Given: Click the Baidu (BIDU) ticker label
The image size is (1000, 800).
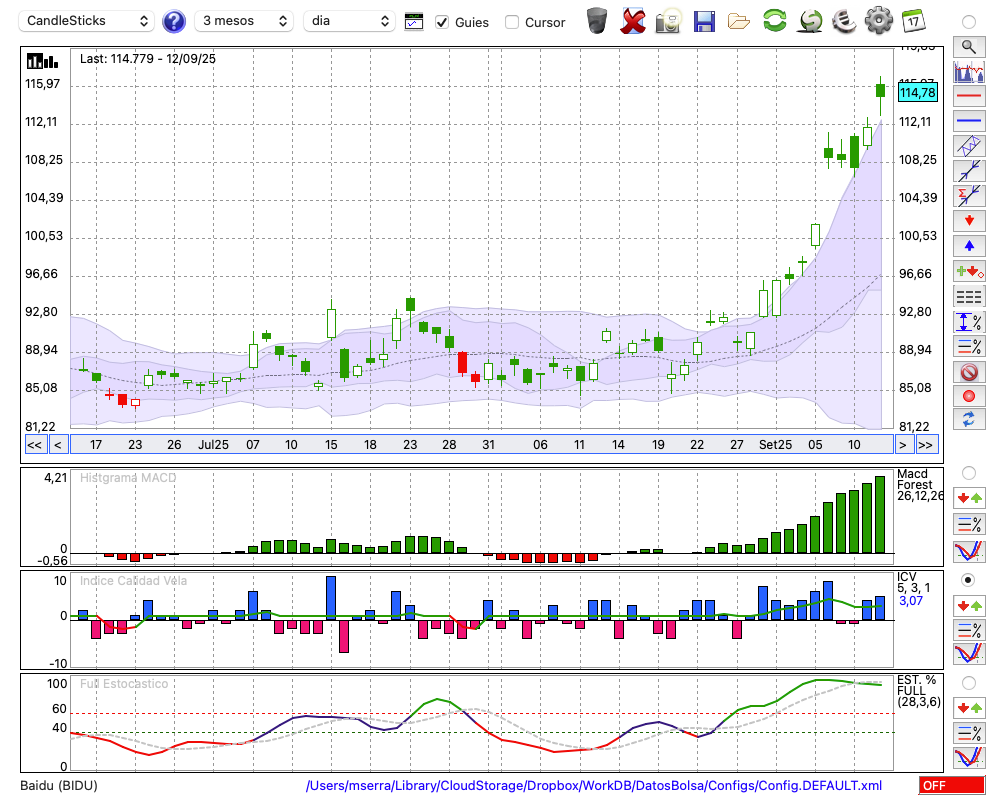Looking at the screenshot, I should click(59, 785).
